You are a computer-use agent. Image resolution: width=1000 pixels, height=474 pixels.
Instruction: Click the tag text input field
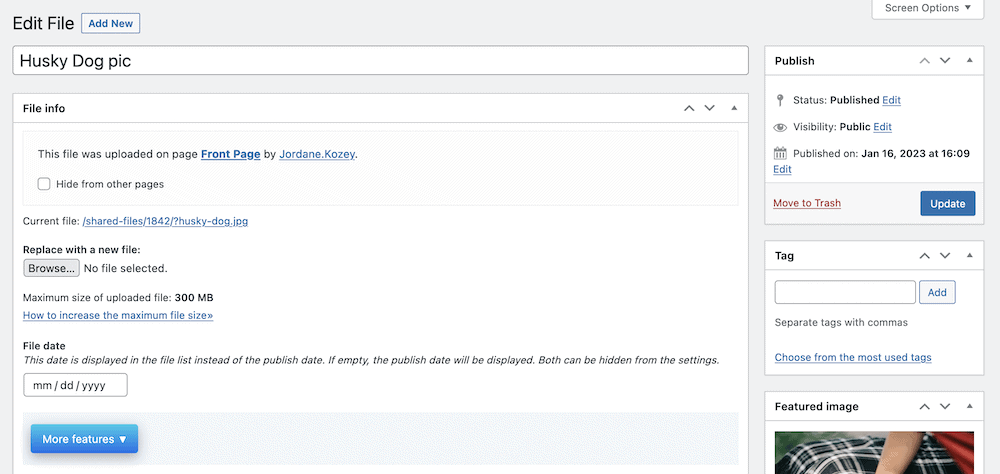845,292
